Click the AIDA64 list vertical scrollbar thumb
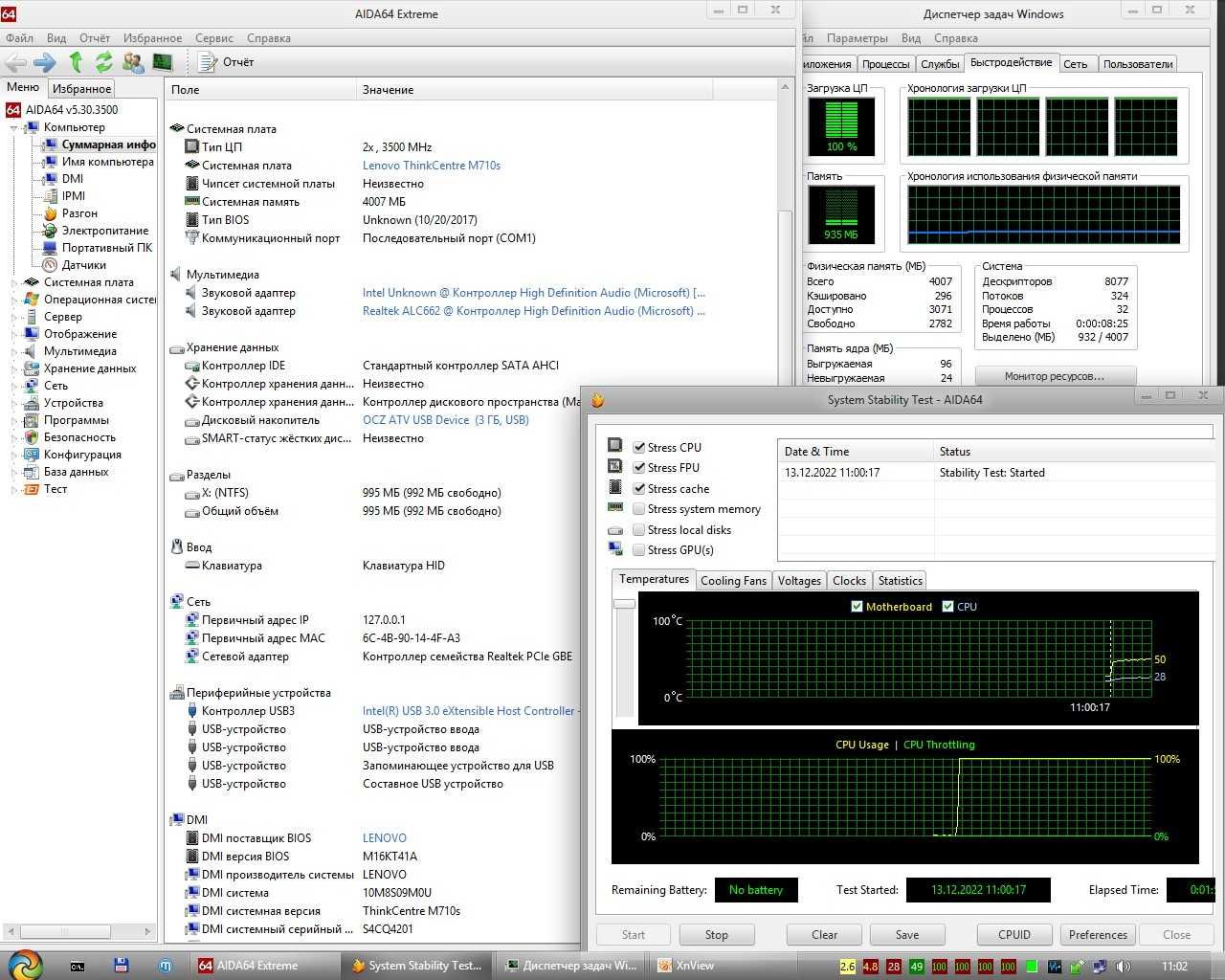The width and height of the screenshot is (1225, 980). (785, 297)
